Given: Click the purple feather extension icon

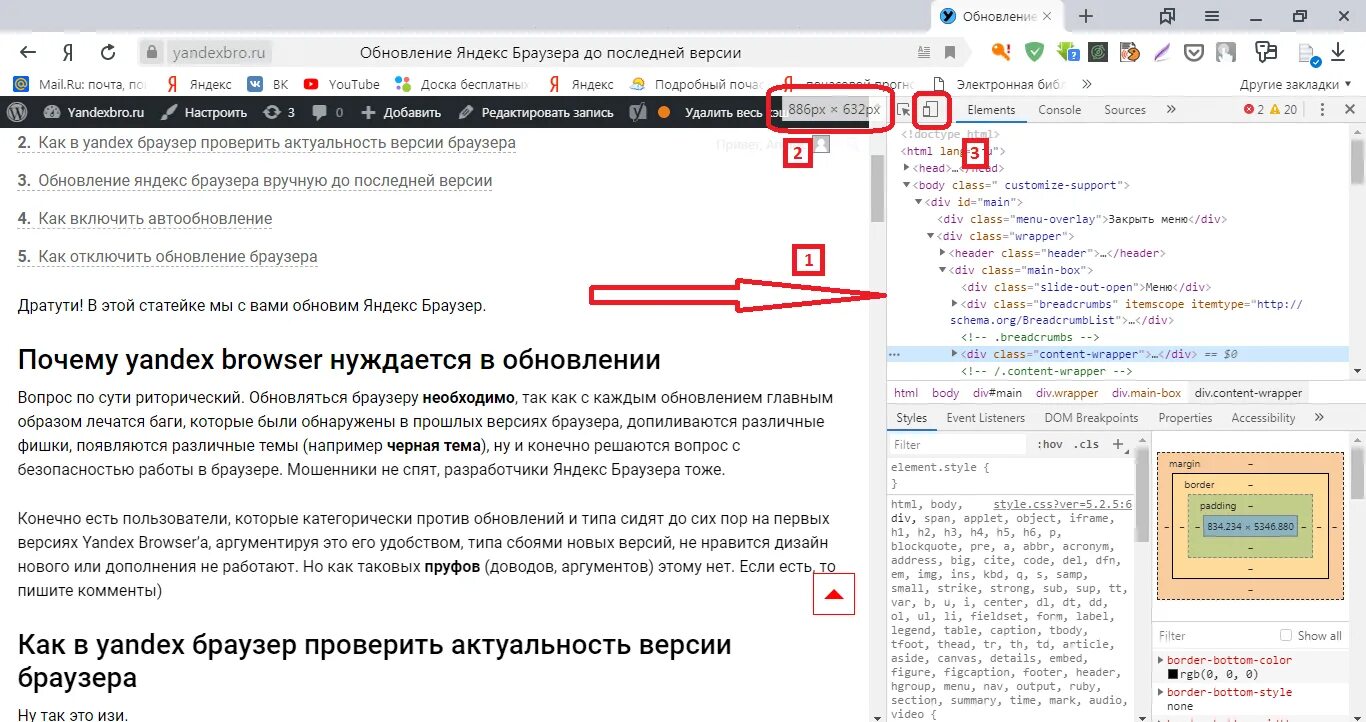Looking at the screenshot, I should [1162, 52].
